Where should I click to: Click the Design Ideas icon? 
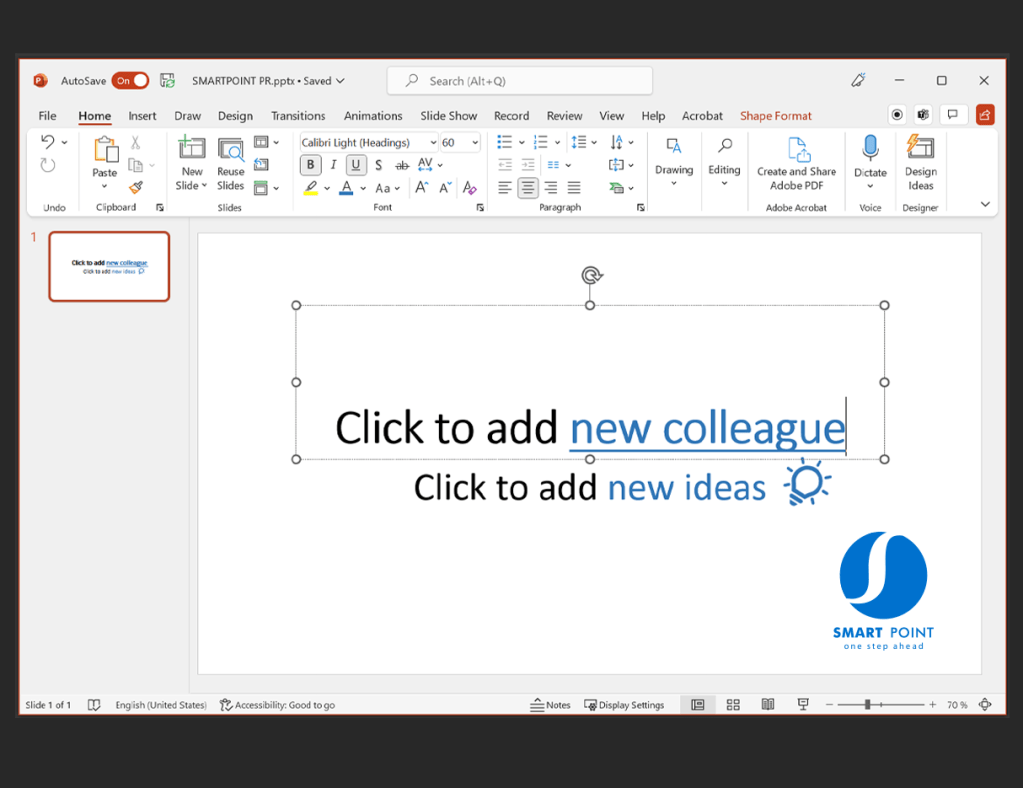[920, 164]
